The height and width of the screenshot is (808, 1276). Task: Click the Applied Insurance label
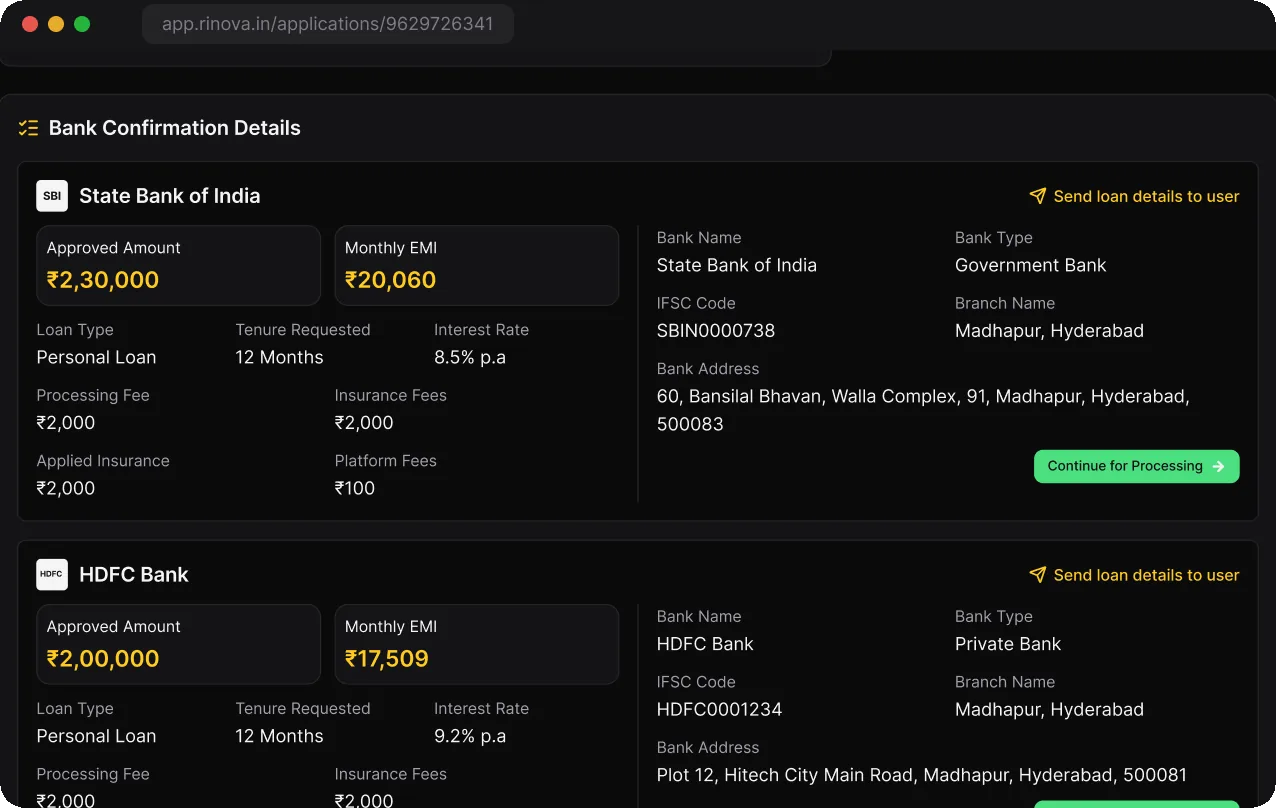pyautogui.click(x=103, y=461)
